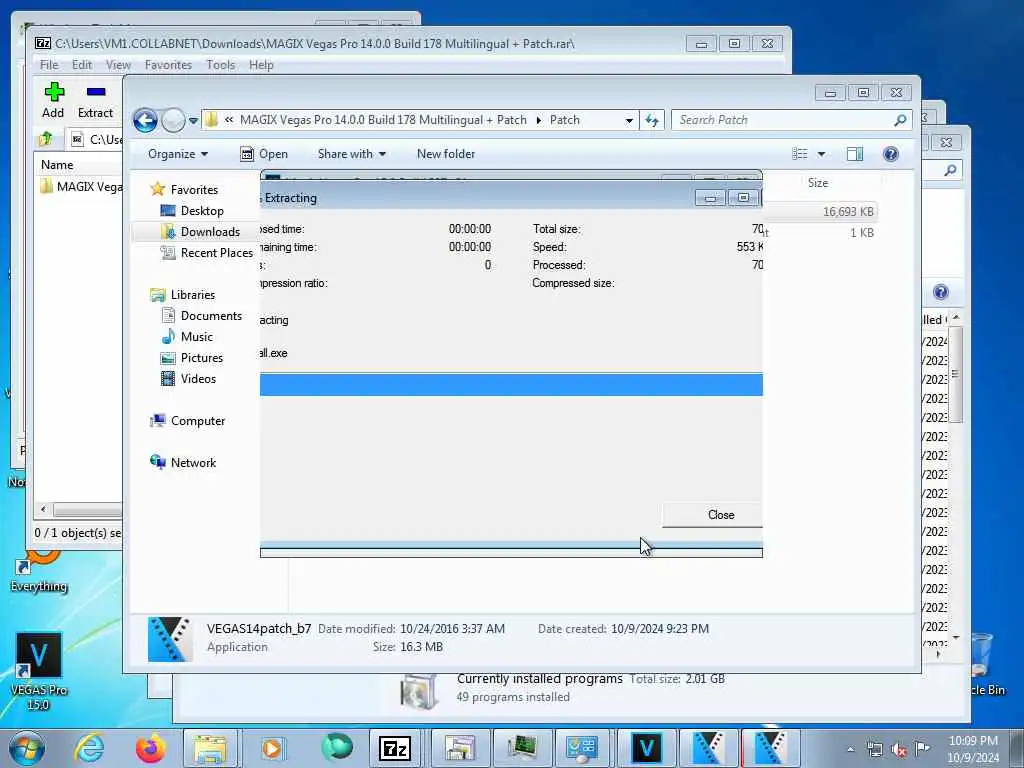Expand the view options dropdown arrow

[x=822, y=154]
